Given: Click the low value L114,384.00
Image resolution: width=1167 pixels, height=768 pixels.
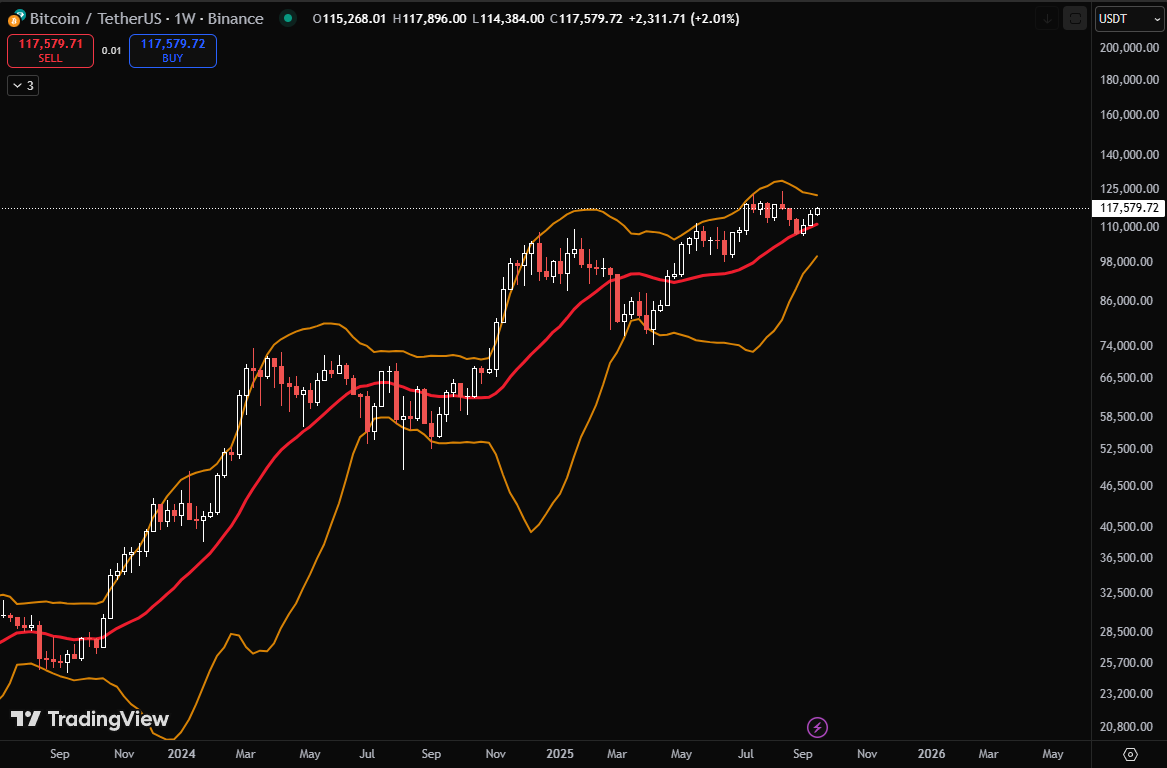Looking at the screenshot, I should click(x=508, y=19).
